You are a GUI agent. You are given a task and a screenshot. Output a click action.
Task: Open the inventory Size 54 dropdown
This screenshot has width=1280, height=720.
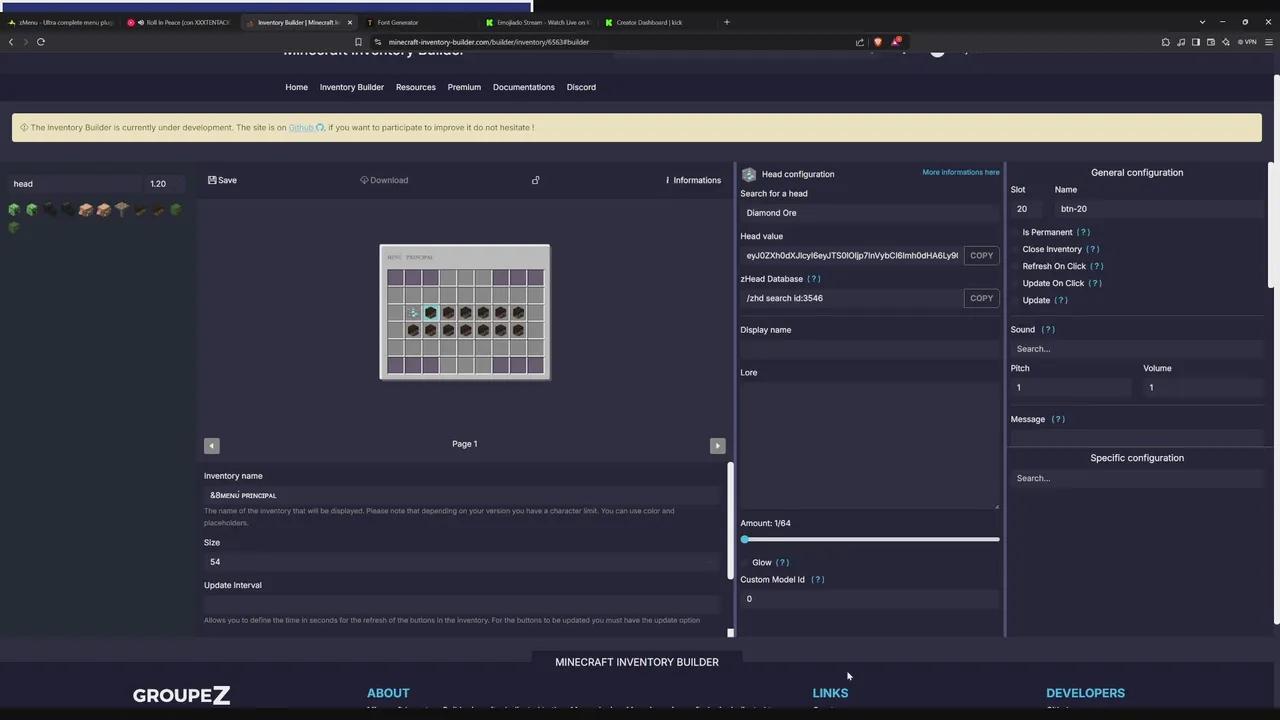tap(461, 562)
